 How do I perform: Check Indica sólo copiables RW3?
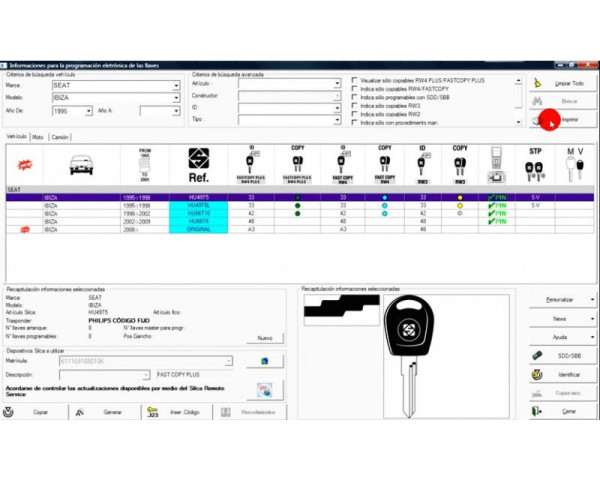point(355,105)
